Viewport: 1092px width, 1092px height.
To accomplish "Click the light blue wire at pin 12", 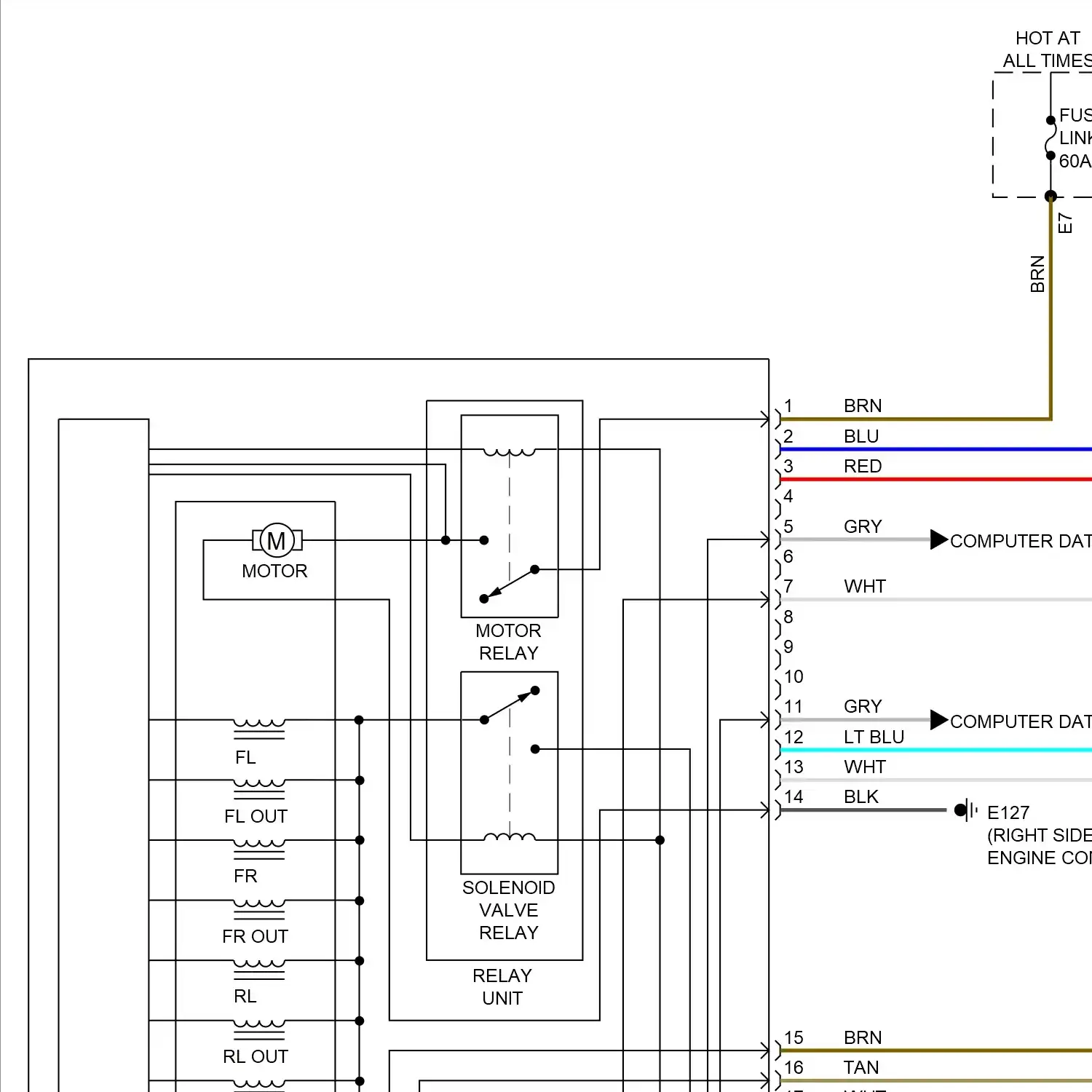I will click(935, 750).
